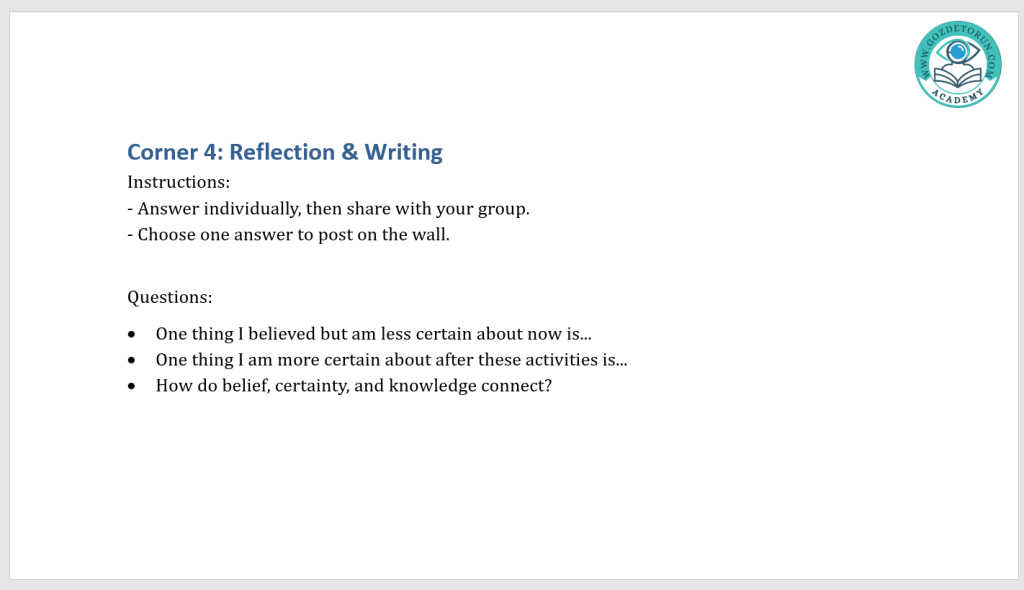Viewport: 1024px width, 590px height.
Task: Click the 'Answer individually, then share' line
Action: coord(334,209)
